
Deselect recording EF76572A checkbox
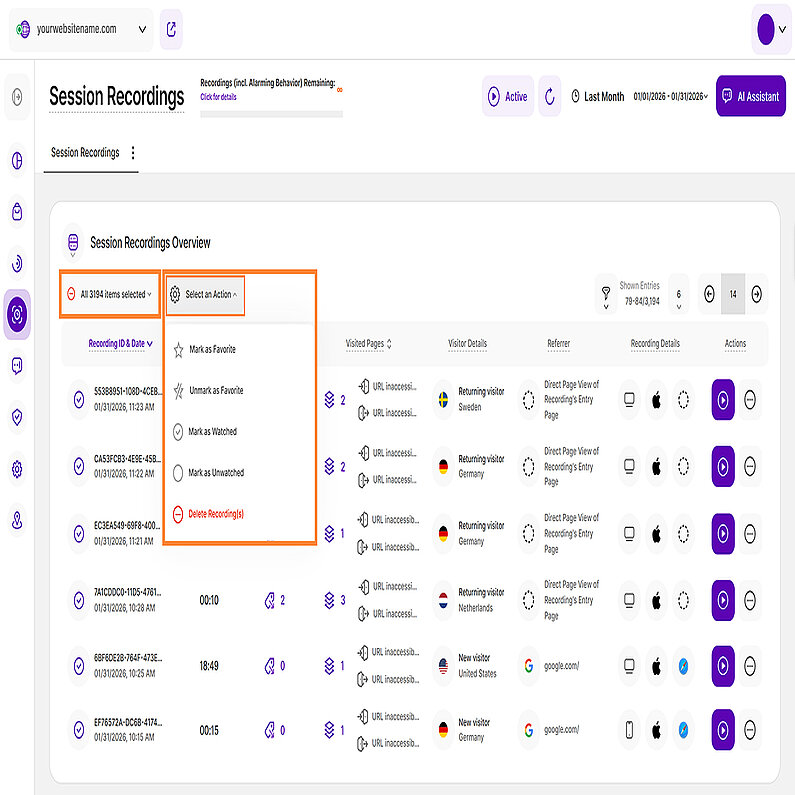[78, 730]
